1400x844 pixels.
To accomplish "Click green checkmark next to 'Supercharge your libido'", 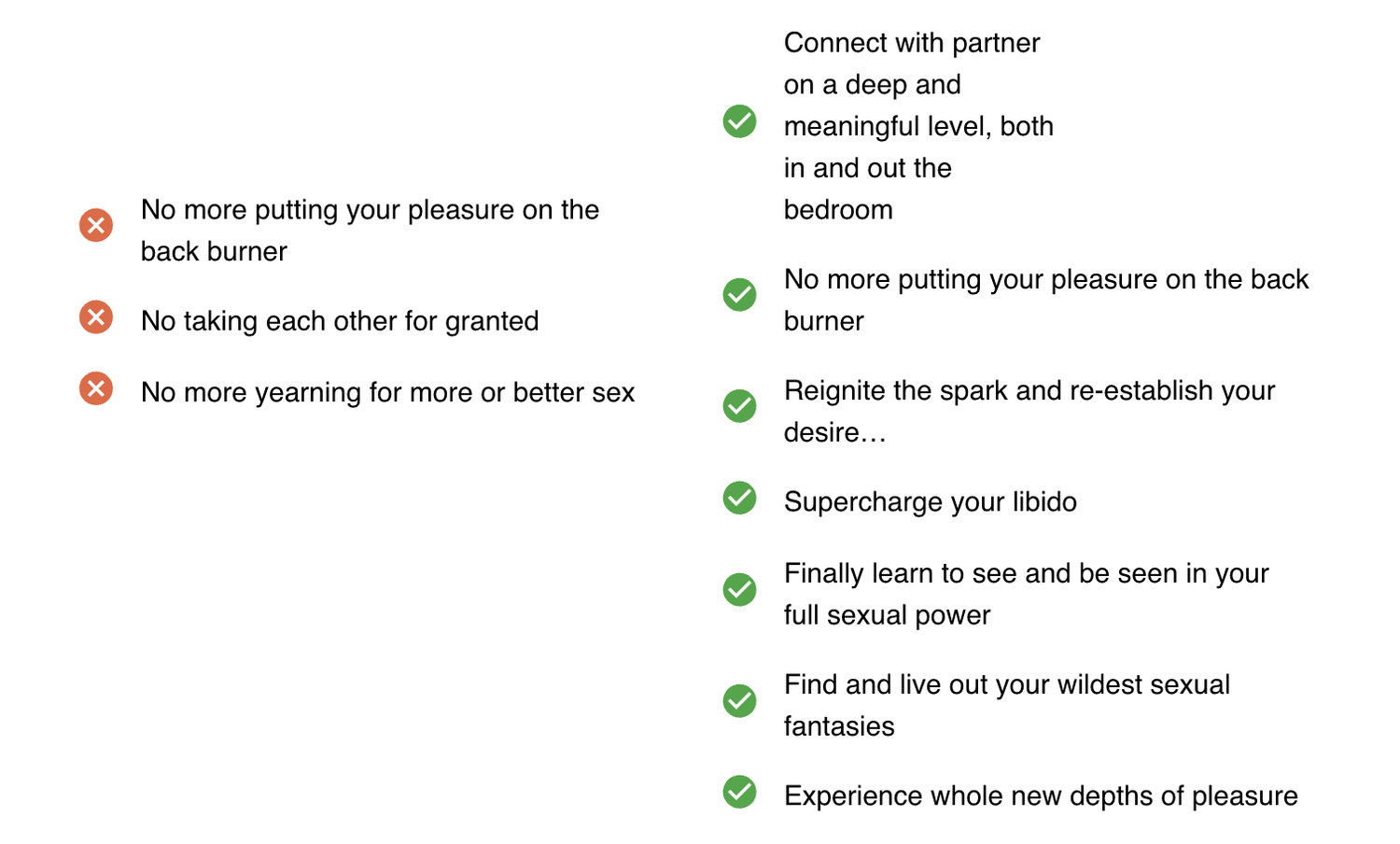I will pos(740,498).
